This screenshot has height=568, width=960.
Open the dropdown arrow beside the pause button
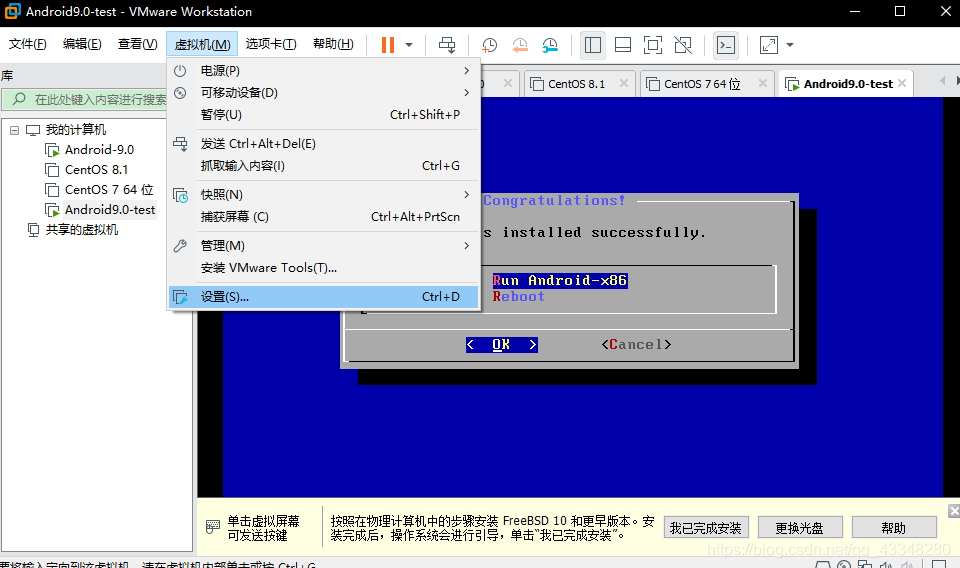coord(409,45)
